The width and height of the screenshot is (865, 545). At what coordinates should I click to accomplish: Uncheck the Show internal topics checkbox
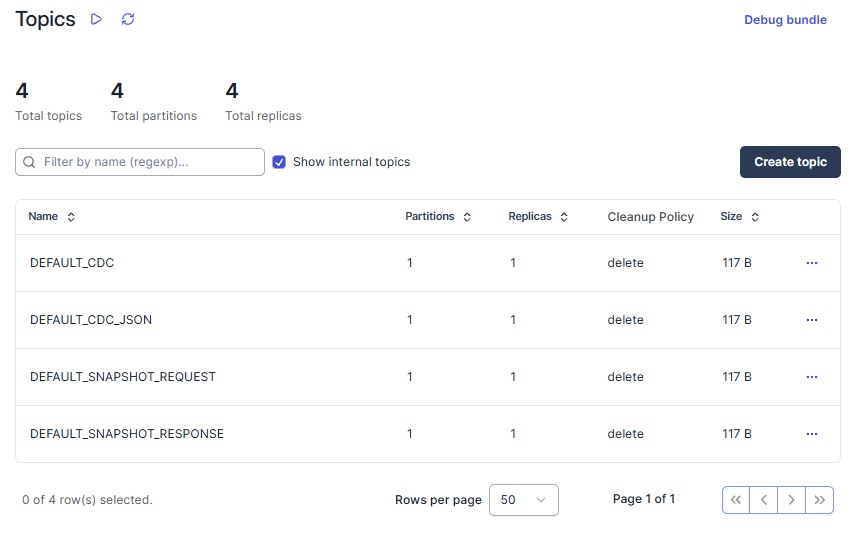click(x=279, y=162)
